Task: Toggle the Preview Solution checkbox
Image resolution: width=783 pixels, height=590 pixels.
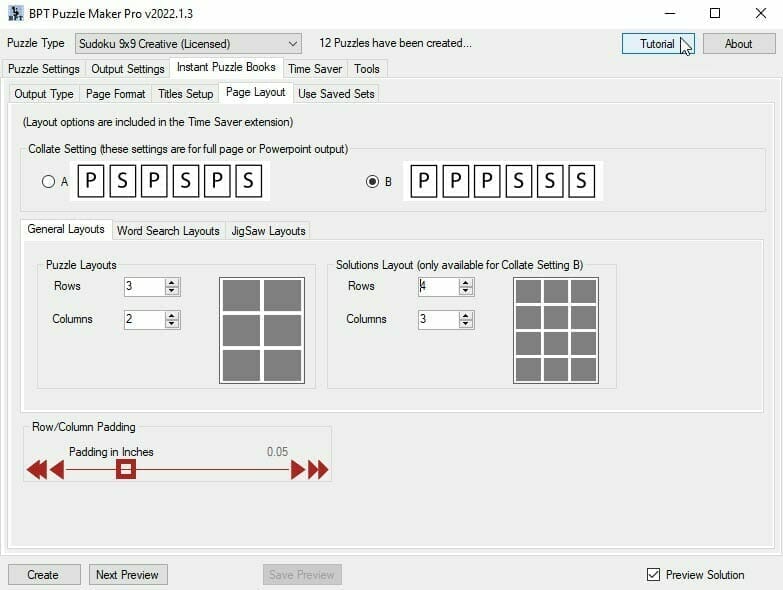Action: [653, 575]
